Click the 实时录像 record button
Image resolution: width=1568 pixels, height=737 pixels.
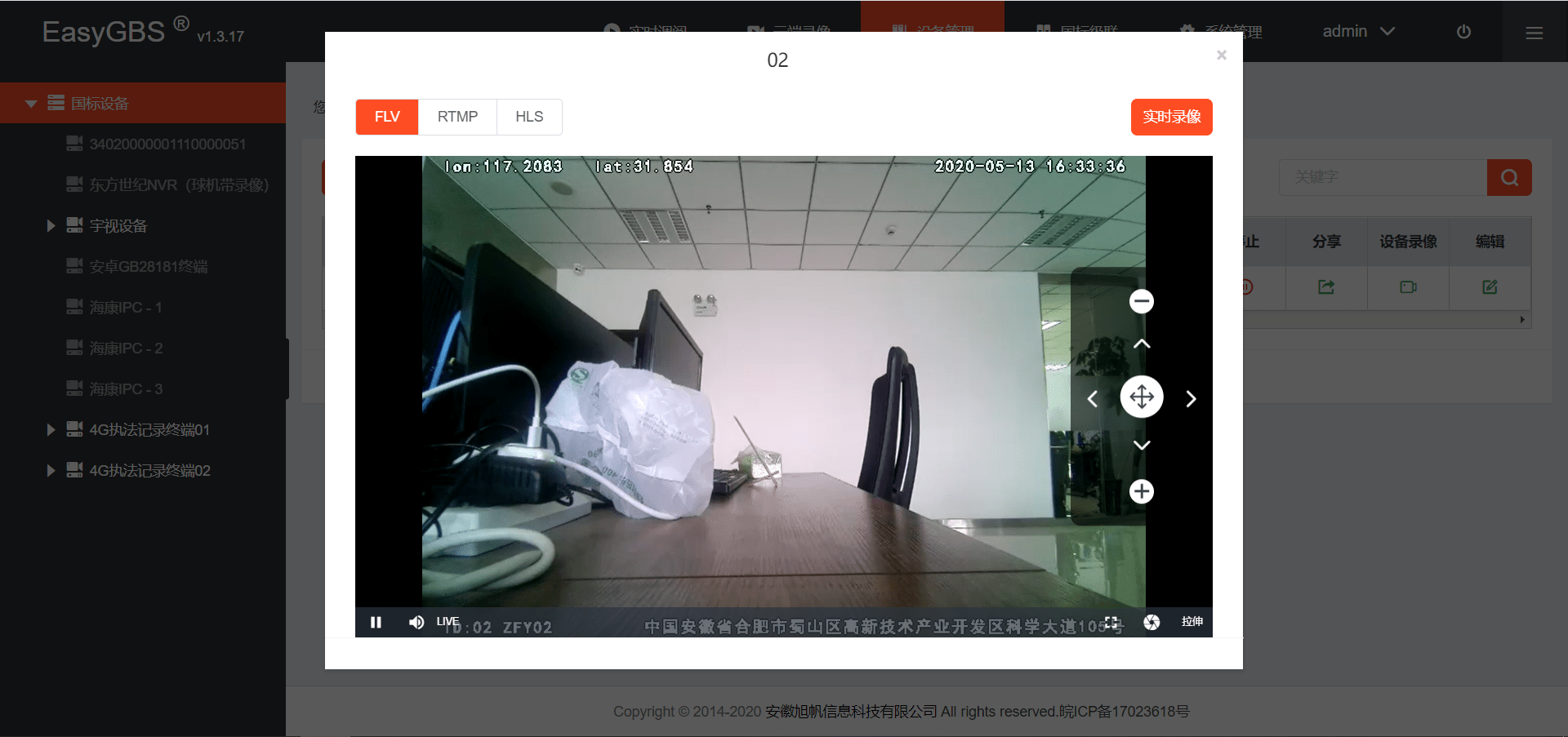point(1171,117)
